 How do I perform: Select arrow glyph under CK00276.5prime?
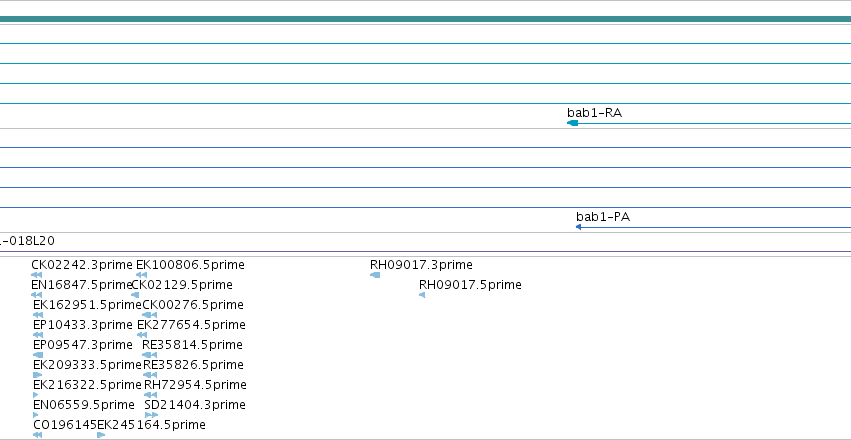[150, 315]
